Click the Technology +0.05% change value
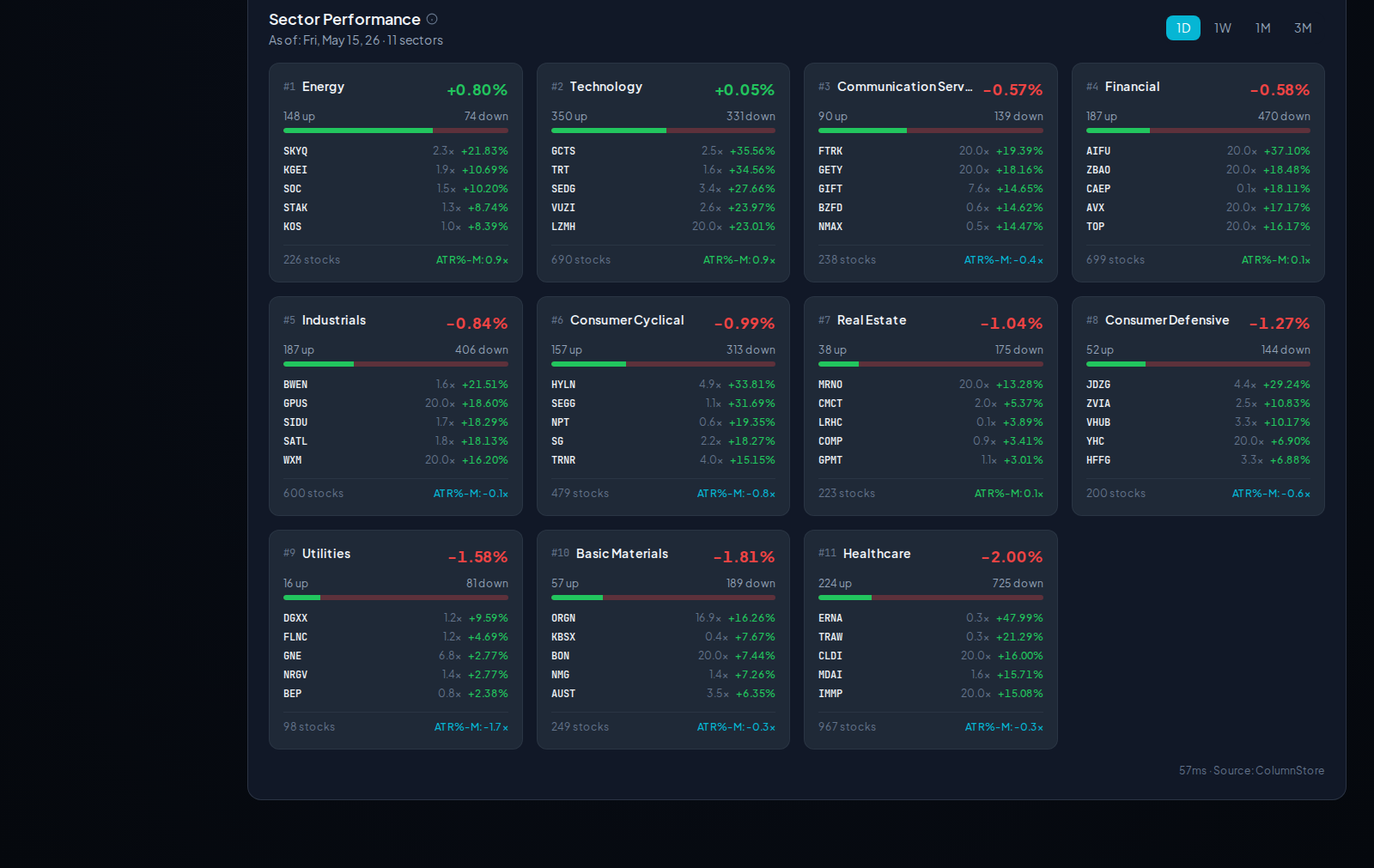 pyautogui.click(x=745, y=90)
